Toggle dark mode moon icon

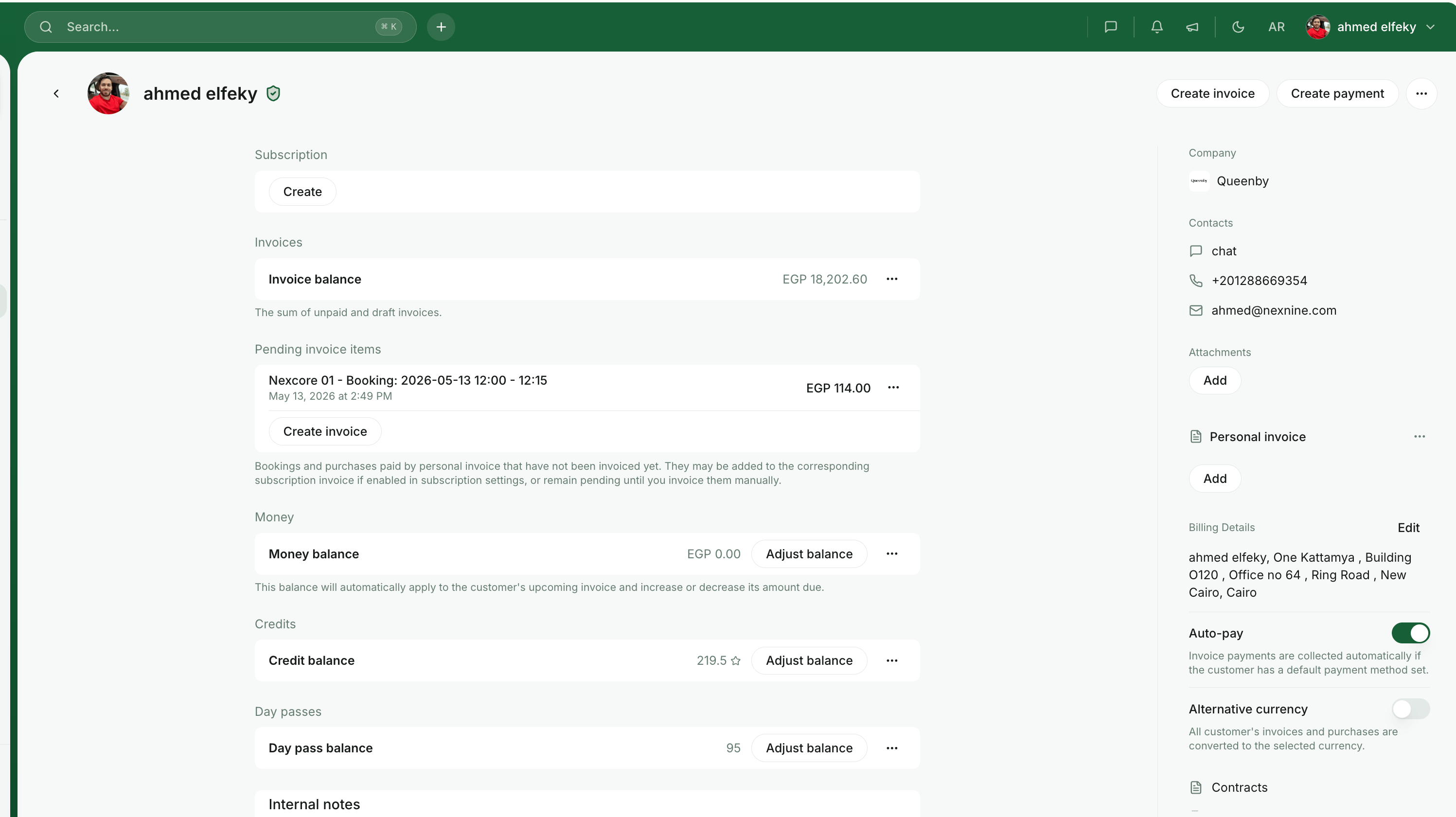[1238, 27]
